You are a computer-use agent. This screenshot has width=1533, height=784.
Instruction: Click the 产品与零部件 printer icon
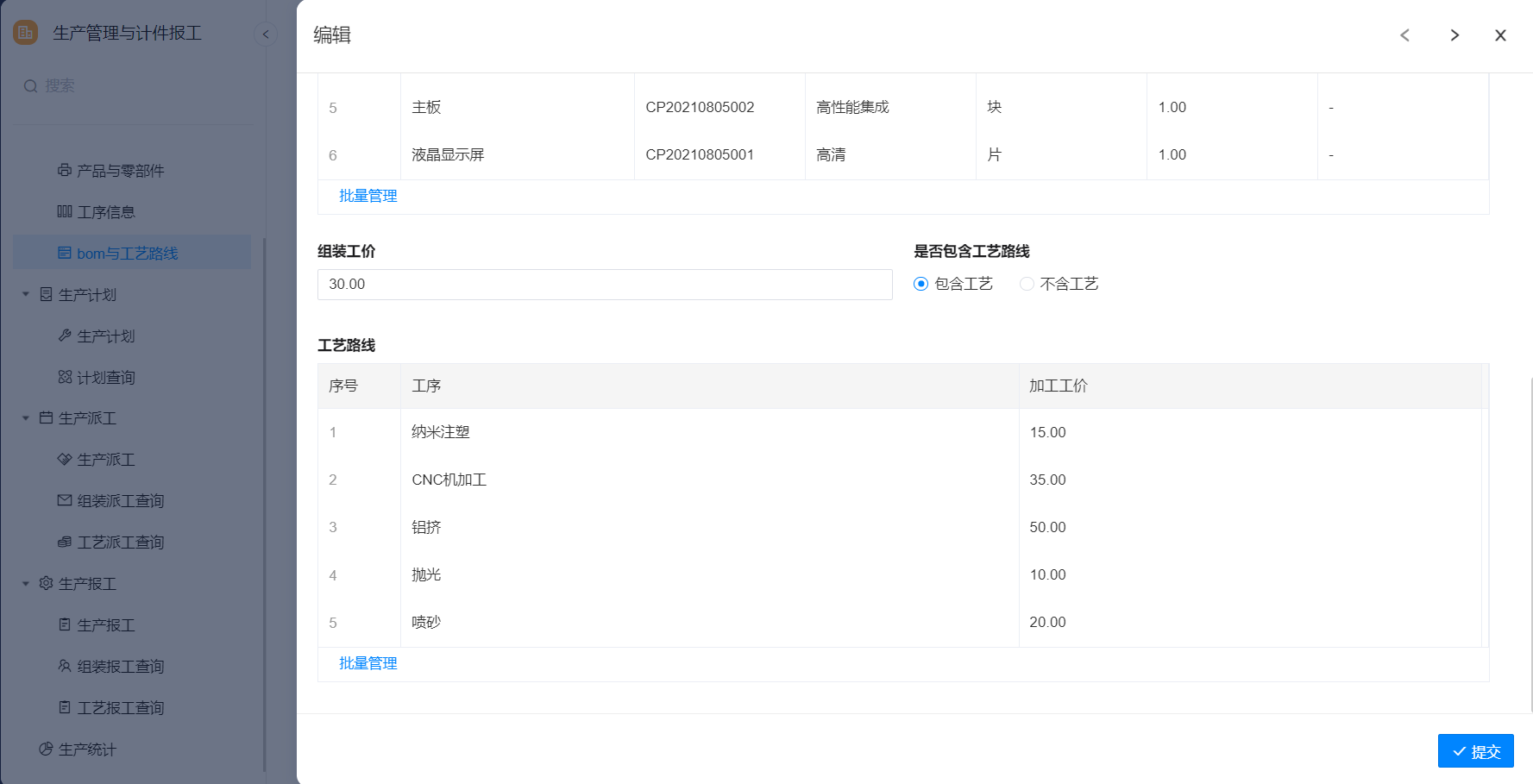pos(65,170)
